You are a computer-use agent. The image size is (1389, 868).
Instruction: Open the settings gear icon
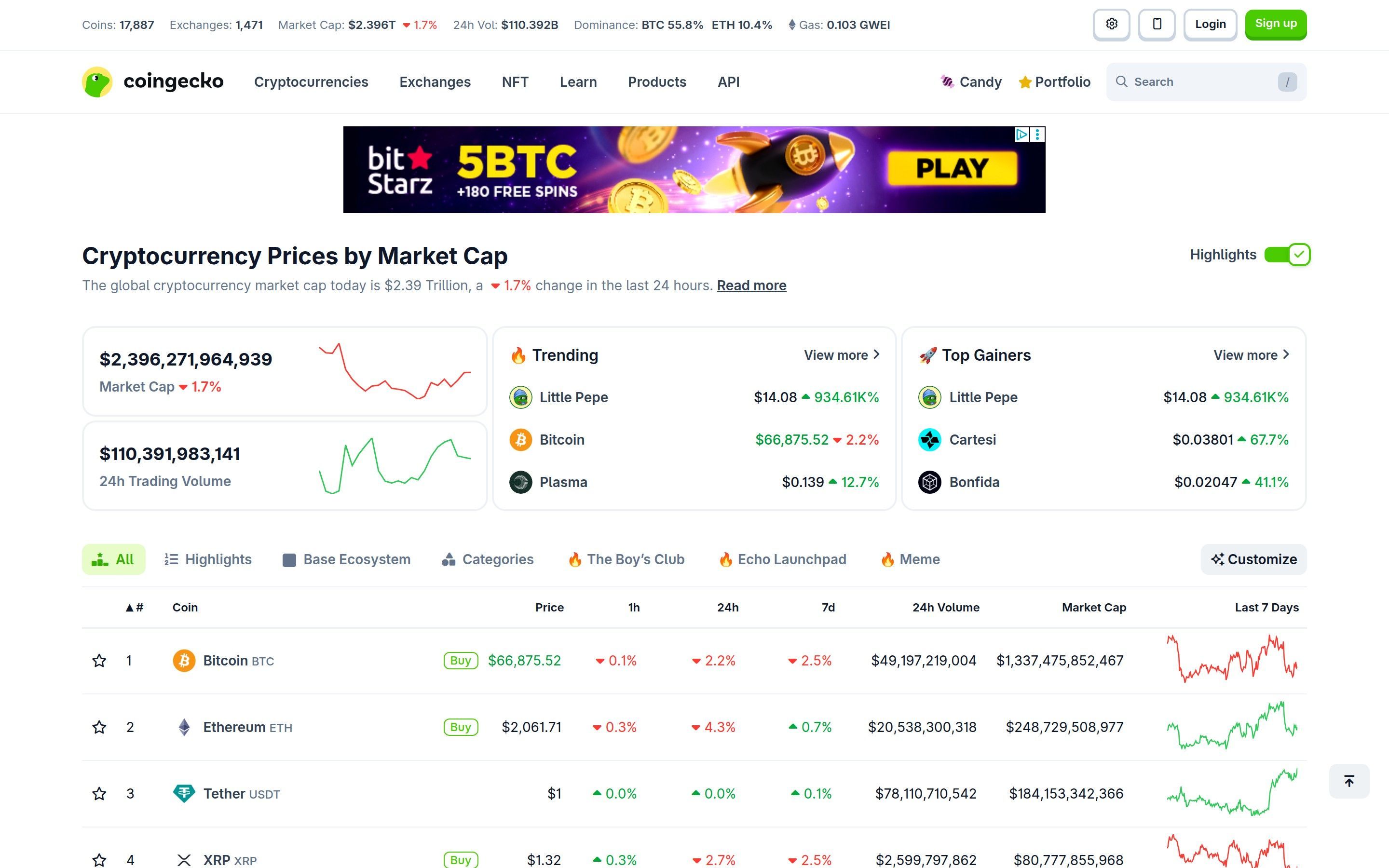pyautogui.click(x=1111, y=24)
